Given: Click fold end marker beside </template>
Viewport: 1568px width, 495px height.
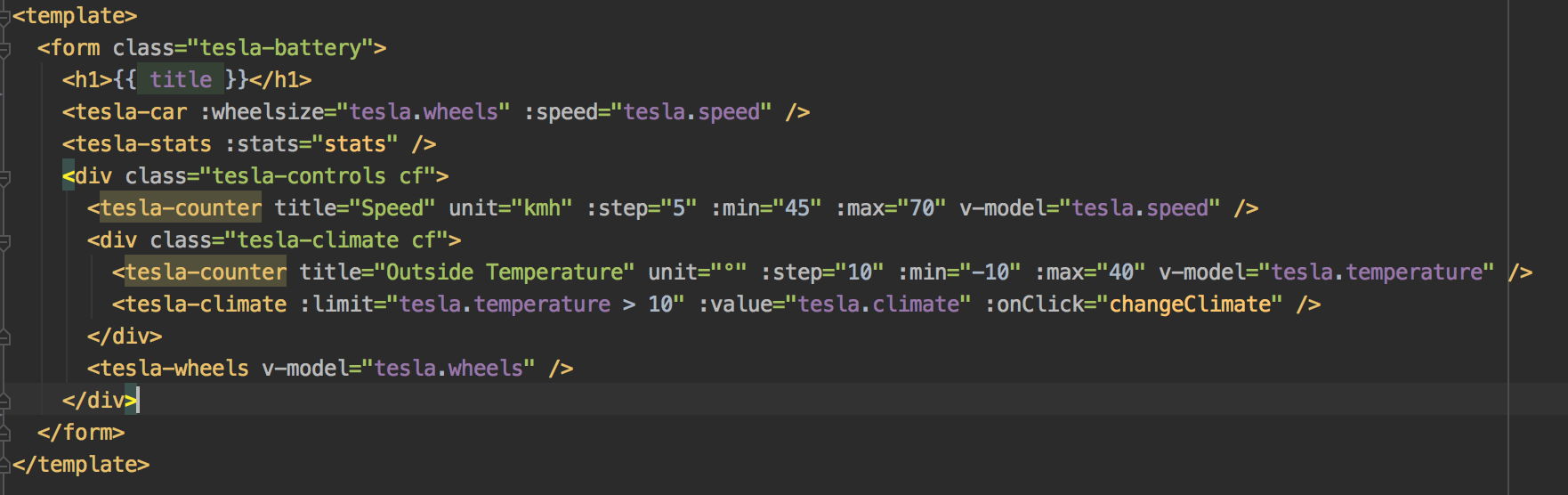Looking at the screenshot, I should click(4, 466).
